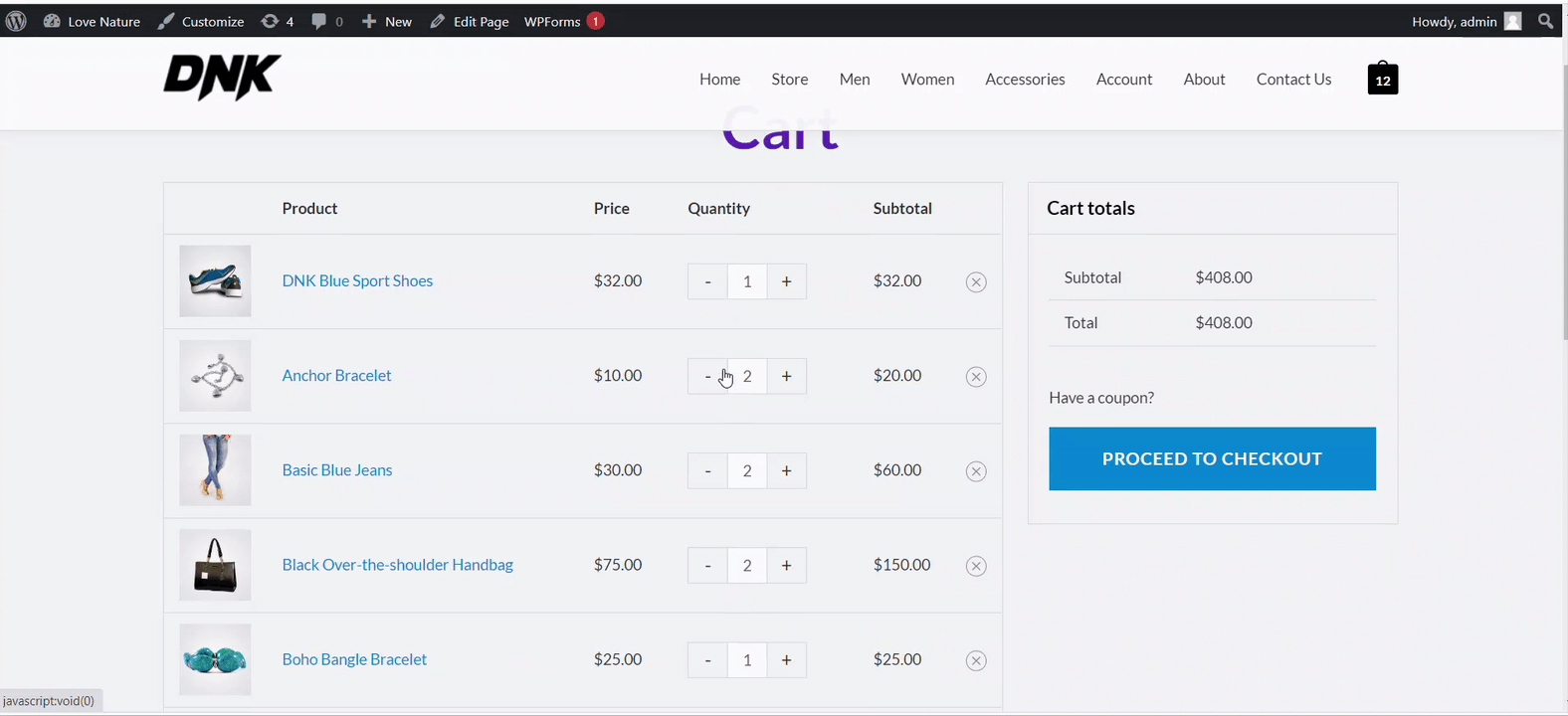Open Basic Blue Jeans product link
The width and height of the screenshot is (1568, 716).
pyautogui.click(x=337, y=469)
